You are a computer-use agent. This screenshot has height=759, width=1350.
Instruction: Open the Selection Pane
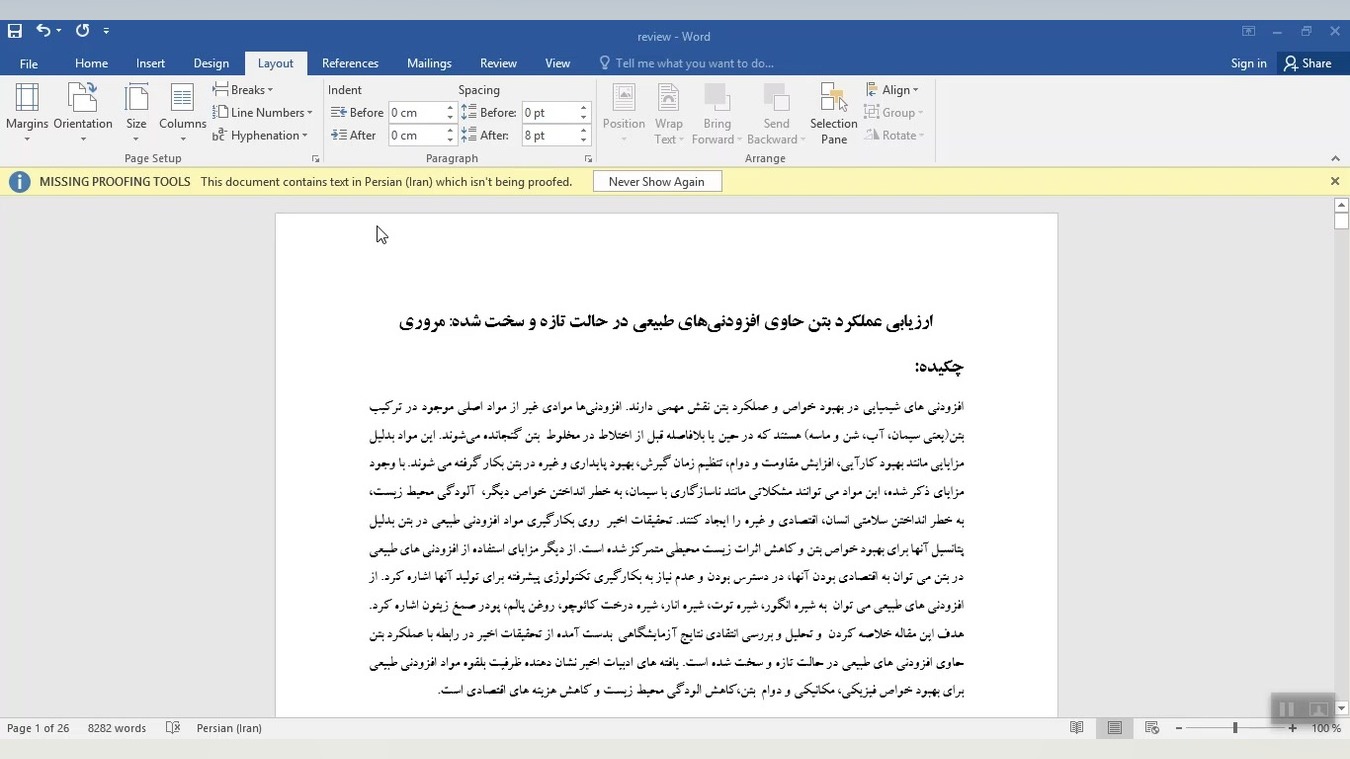(x=834, y=113)
